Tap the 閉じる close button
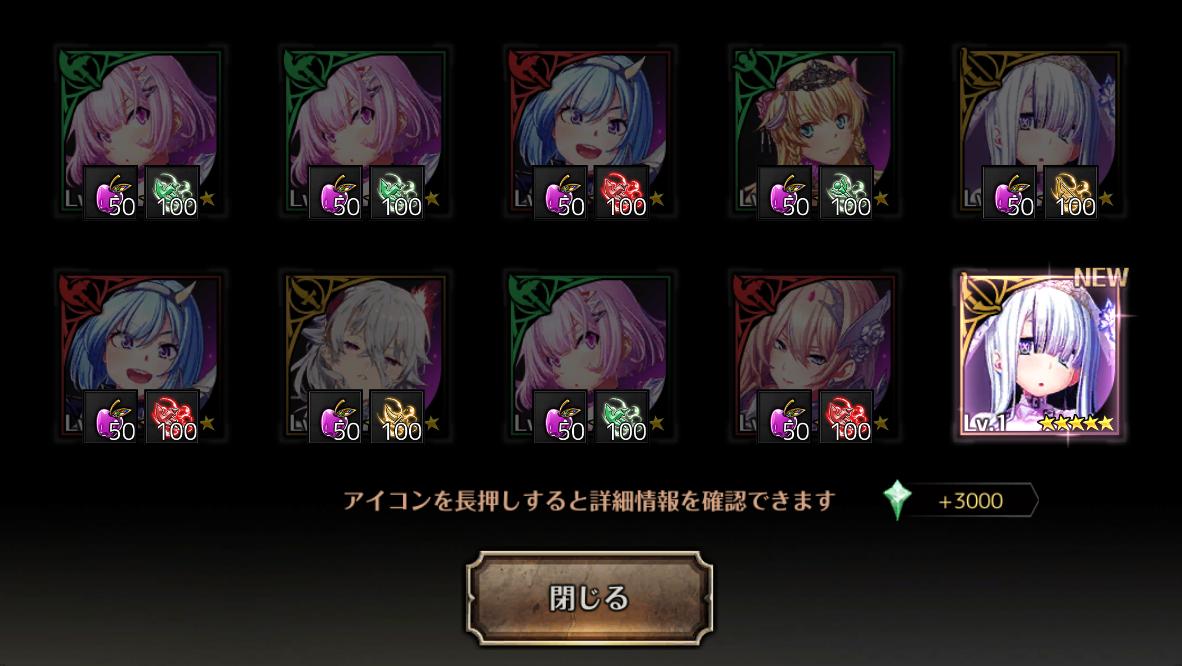The image size is (1182, 666). 589,597
